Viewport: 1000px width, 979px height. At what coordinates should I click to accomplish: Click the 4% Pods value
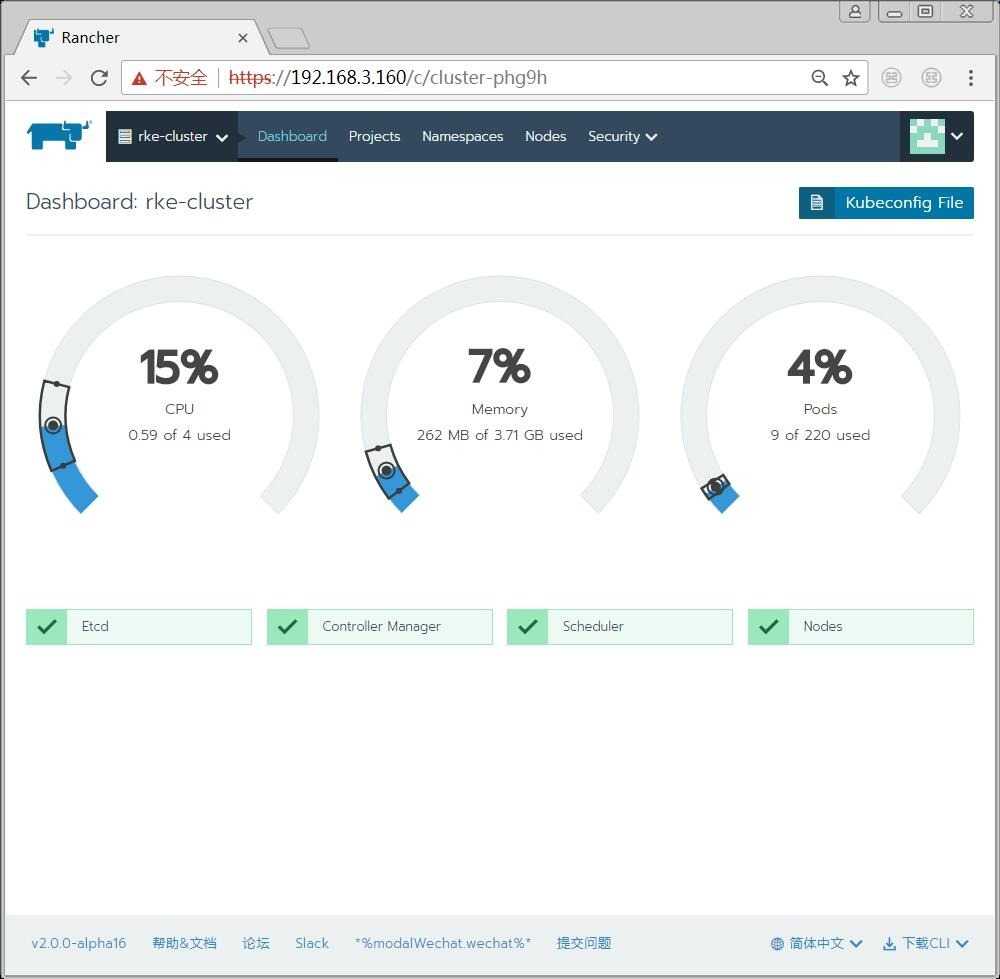(820, 367)
